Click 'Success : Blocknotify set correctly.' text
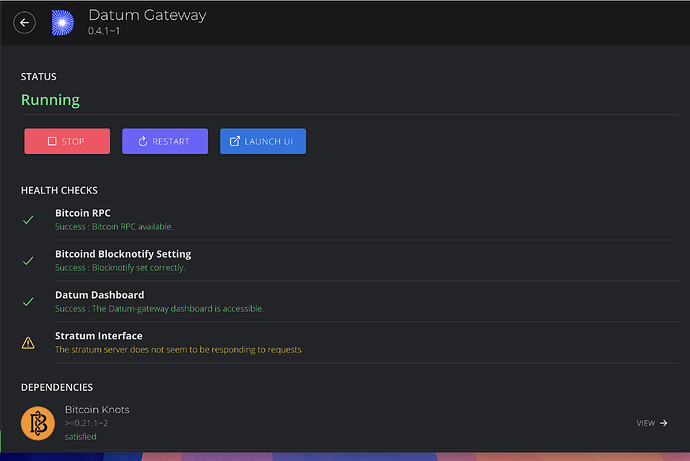 pyautogui.click(x=120, y=267)
